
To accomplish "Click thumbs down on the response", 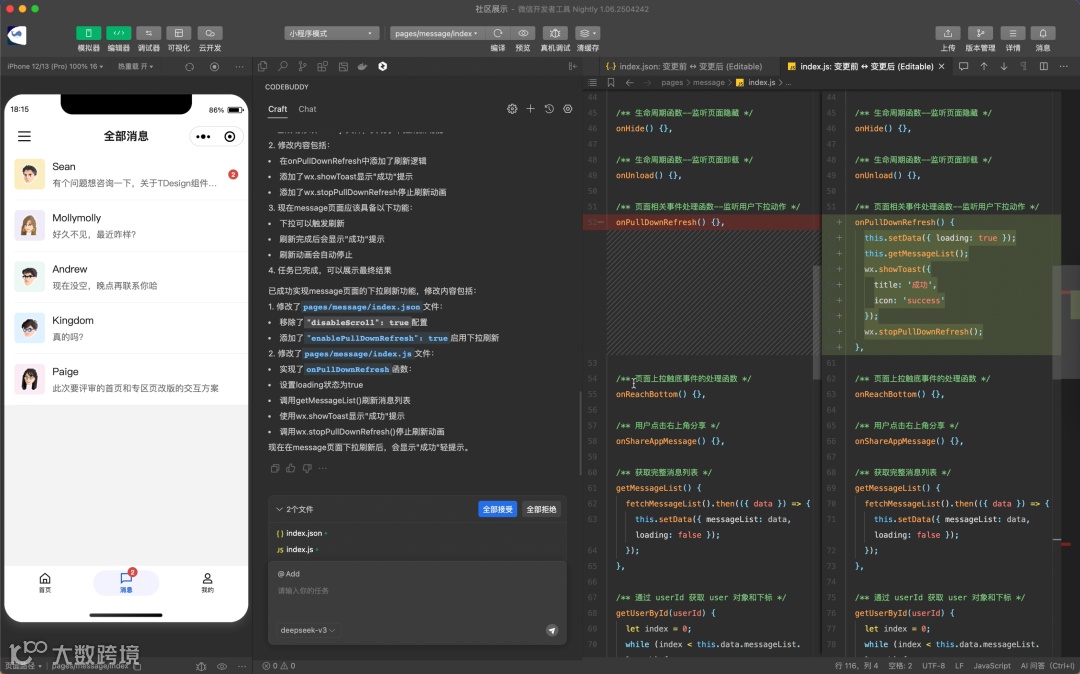I will (x=307, y=468).
